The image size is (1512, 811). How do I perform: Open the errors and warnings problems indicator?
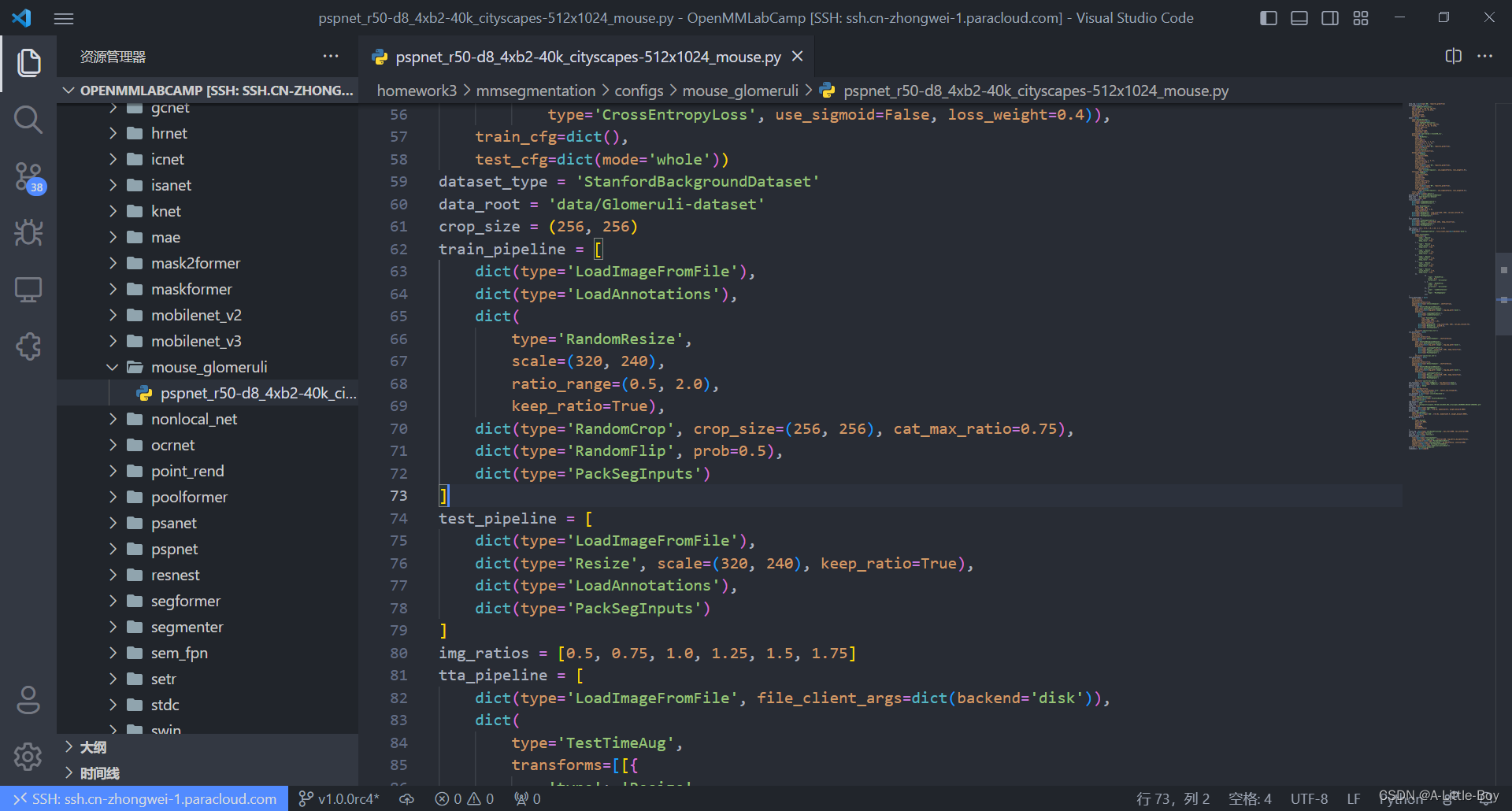pos(465,798)
